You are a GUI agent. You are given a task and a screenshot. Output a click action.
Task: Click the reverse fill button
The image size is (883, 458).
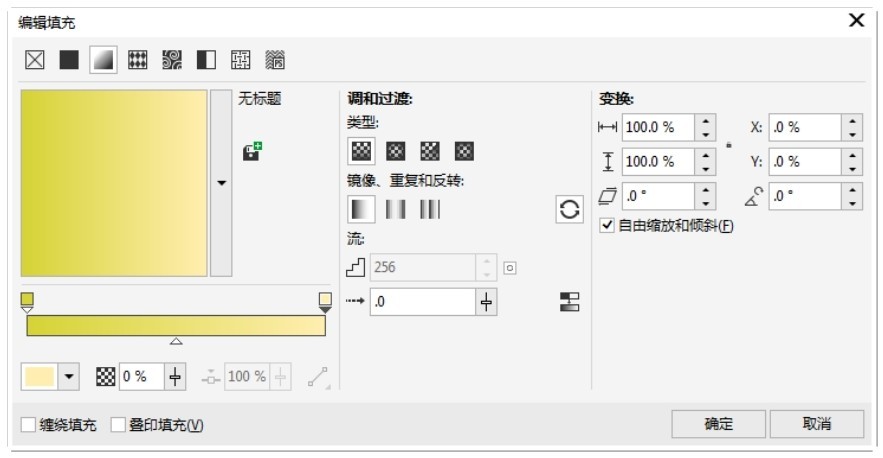point(569,210)
